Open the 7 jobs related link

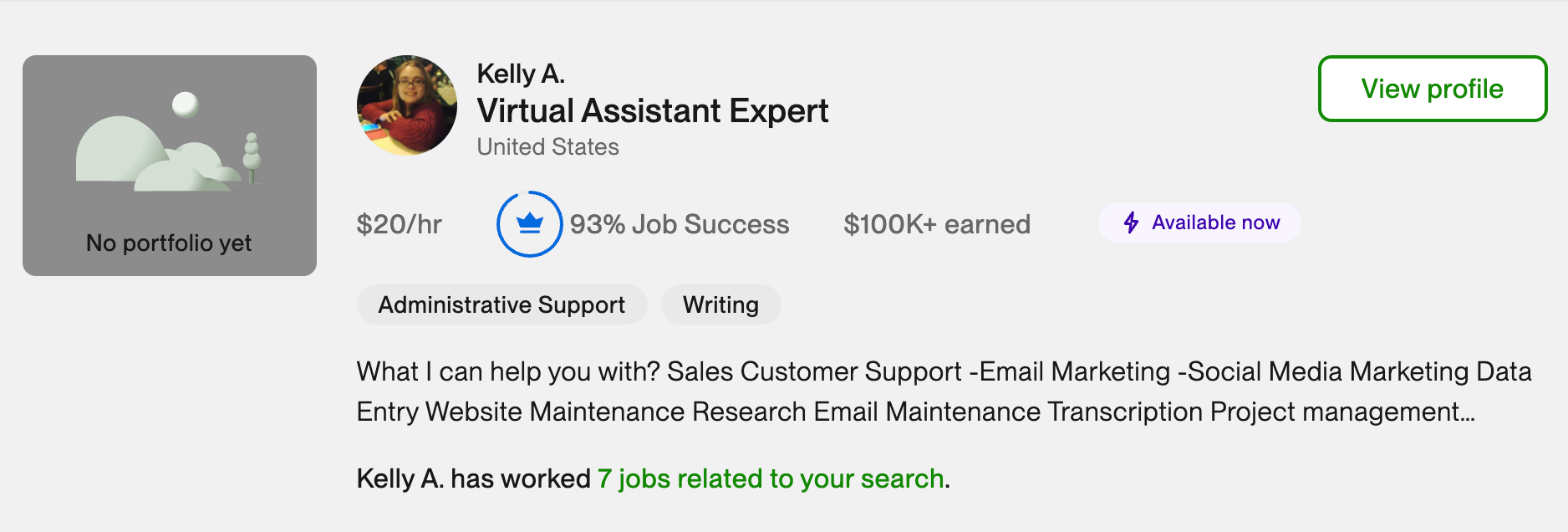tap(771, 478)
